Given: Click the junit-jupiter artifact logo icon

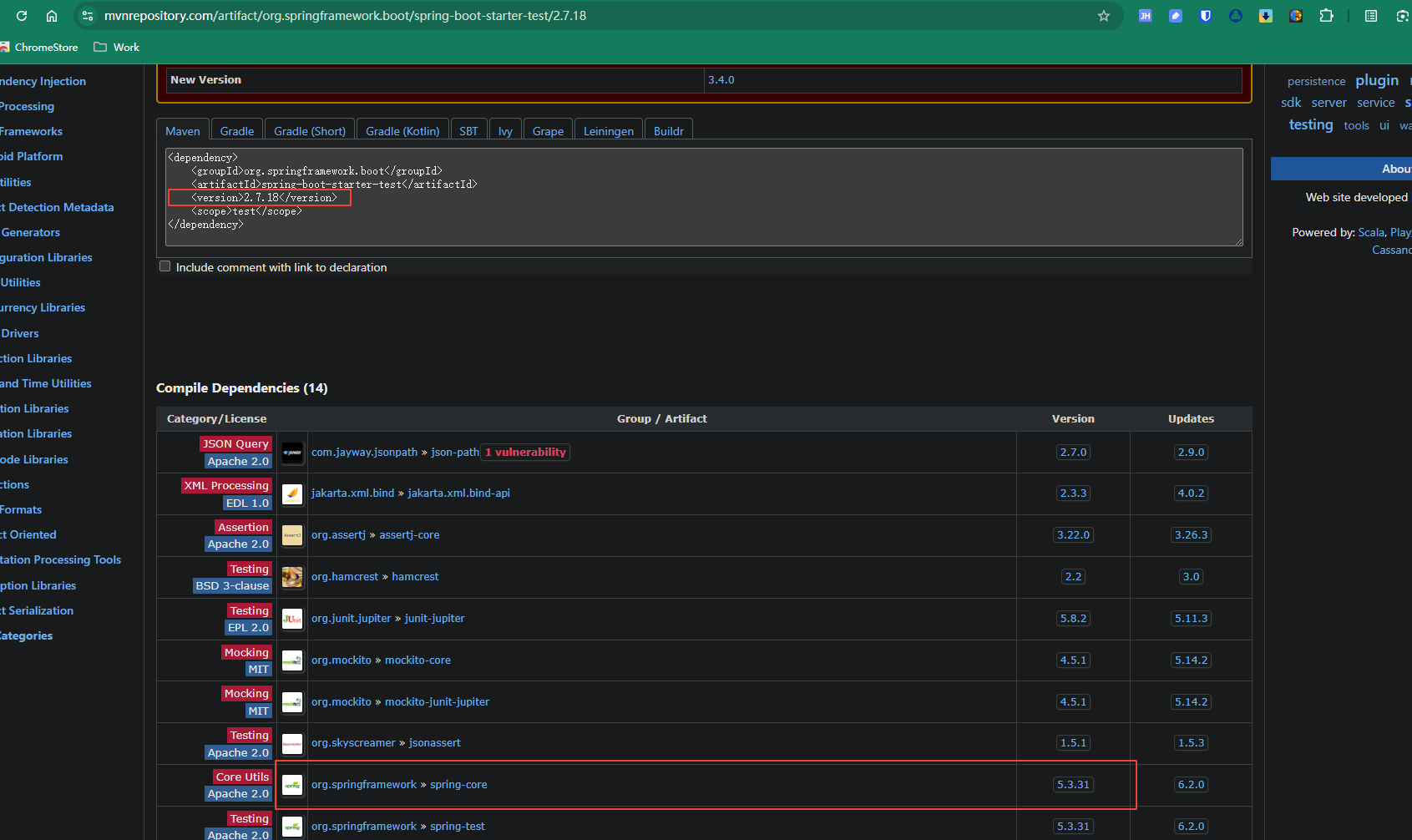Looking at the screenshot, I should click(292, 619).
